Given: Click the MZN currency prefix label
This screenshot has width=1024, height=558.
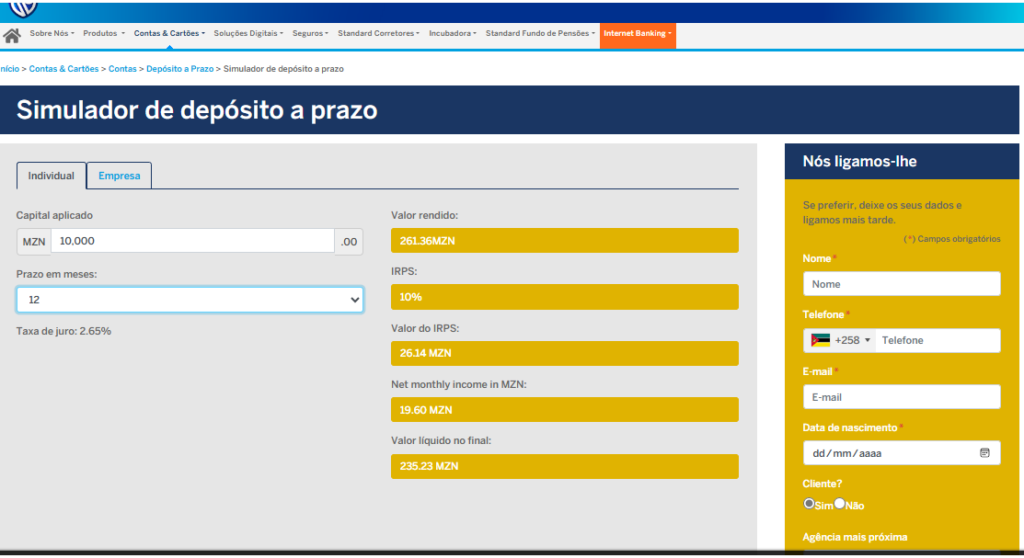Looking at the screenshot, I should (34, 242).
